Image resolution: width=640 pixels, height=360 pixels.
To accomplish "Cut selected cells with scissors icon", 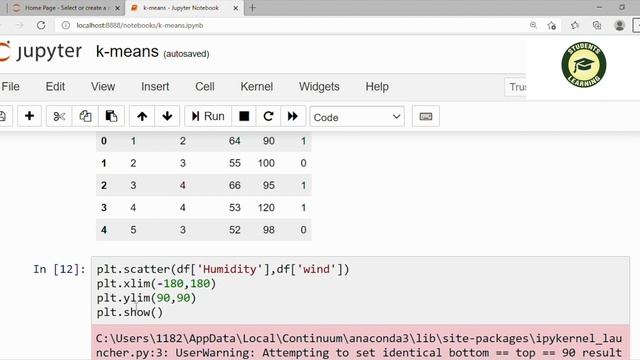I will pos(59,116).
